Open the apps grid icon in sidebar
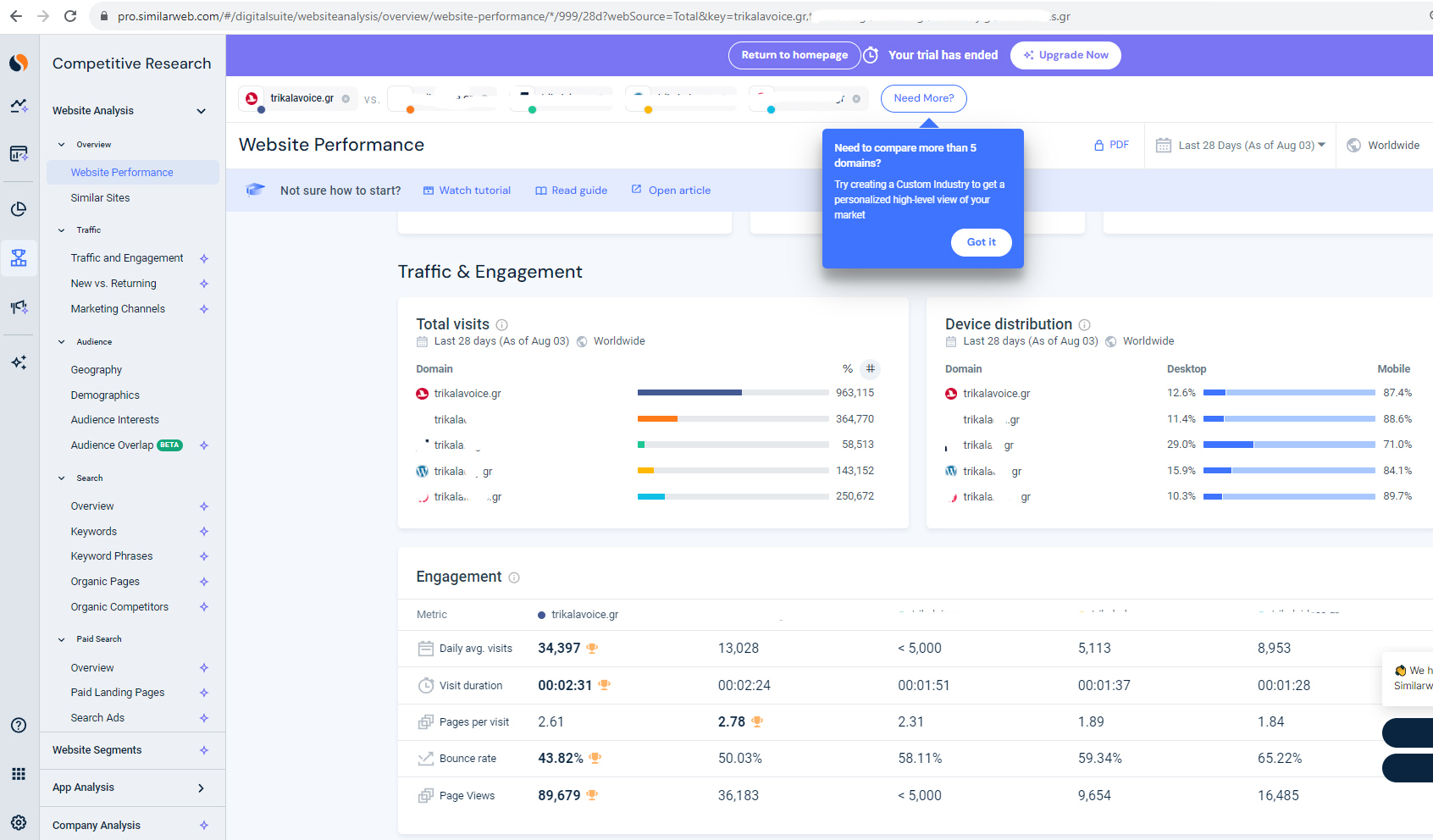1433x840 pixels. [x=19, y=774]
